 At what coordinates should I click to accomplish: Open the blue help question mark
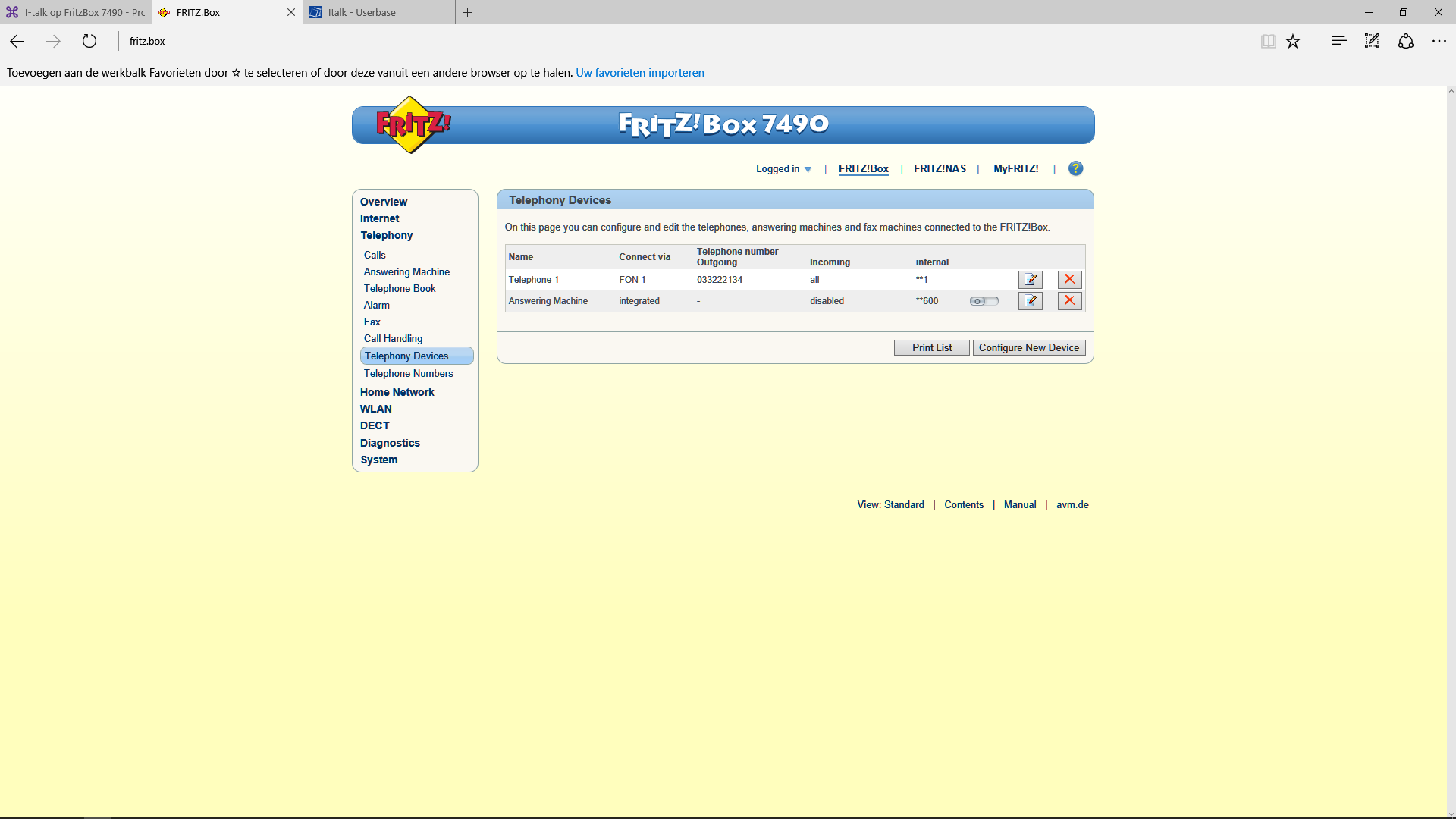tap(1075, 168)
